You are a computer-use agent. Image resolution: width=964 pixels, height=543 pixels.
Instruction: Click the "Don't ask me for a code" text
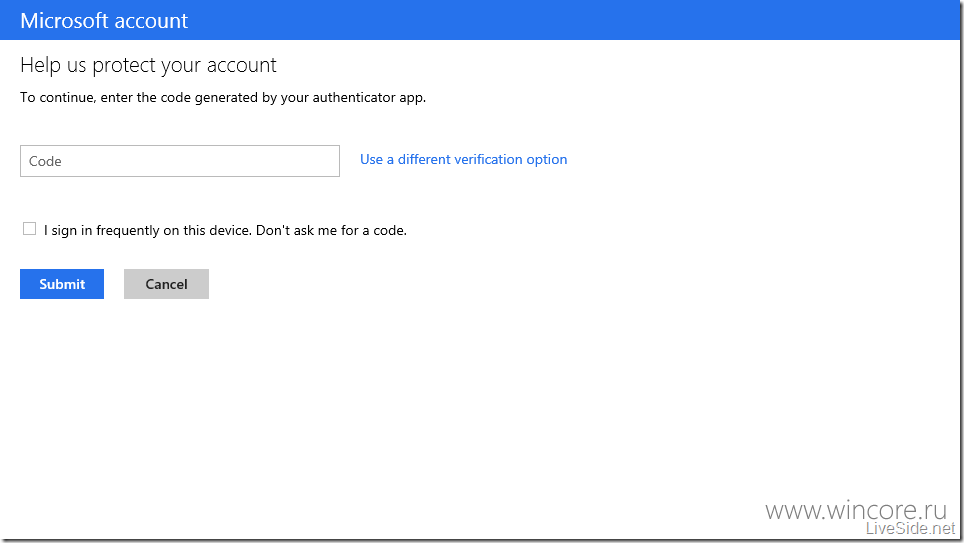point(331,231)
